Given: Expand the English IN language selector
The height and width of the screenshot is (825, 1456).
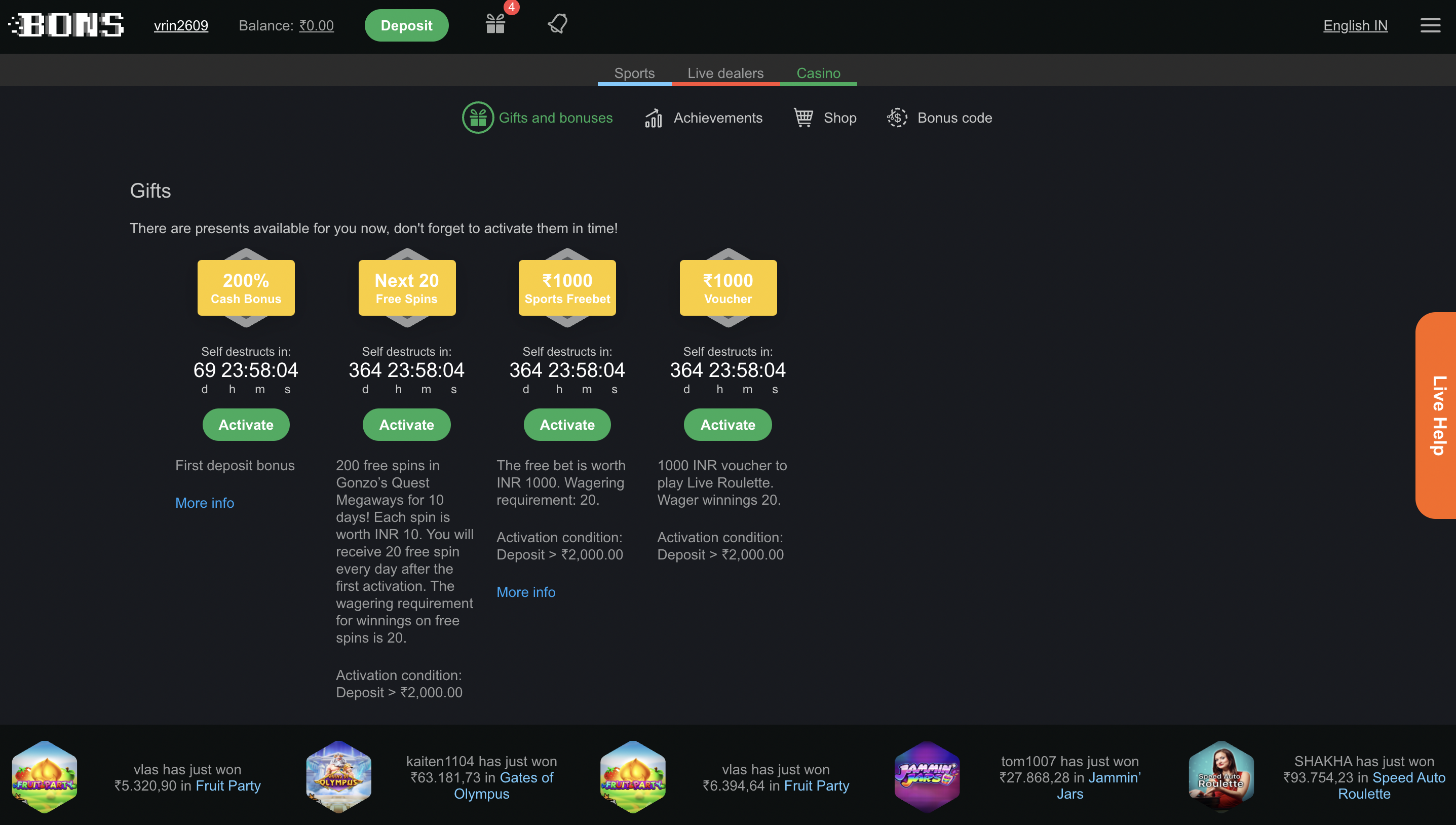Looking at the screenshot, I should point(1355,25).
